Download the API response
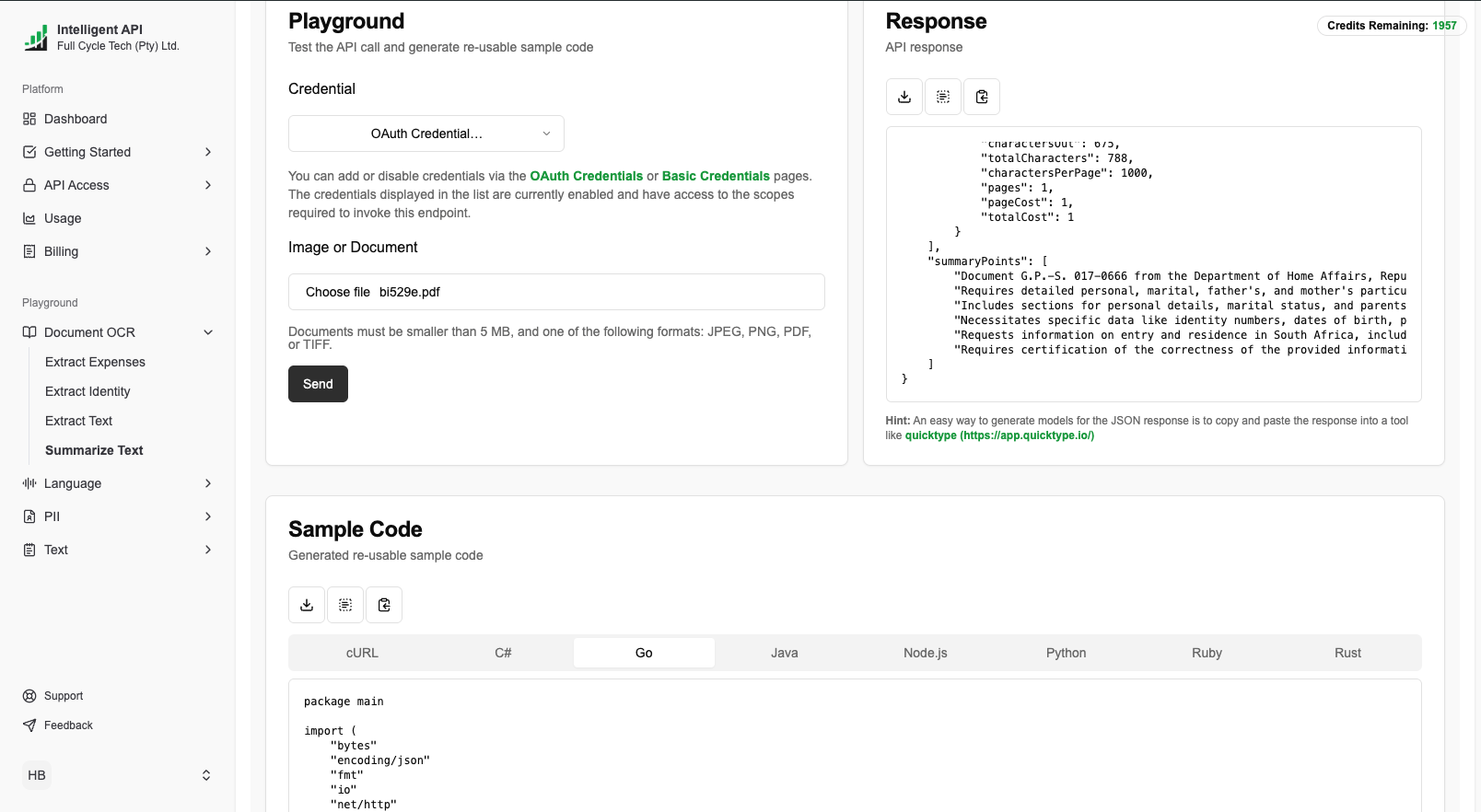The width and height of the screenshot is (1481, 812). [904, 97]
